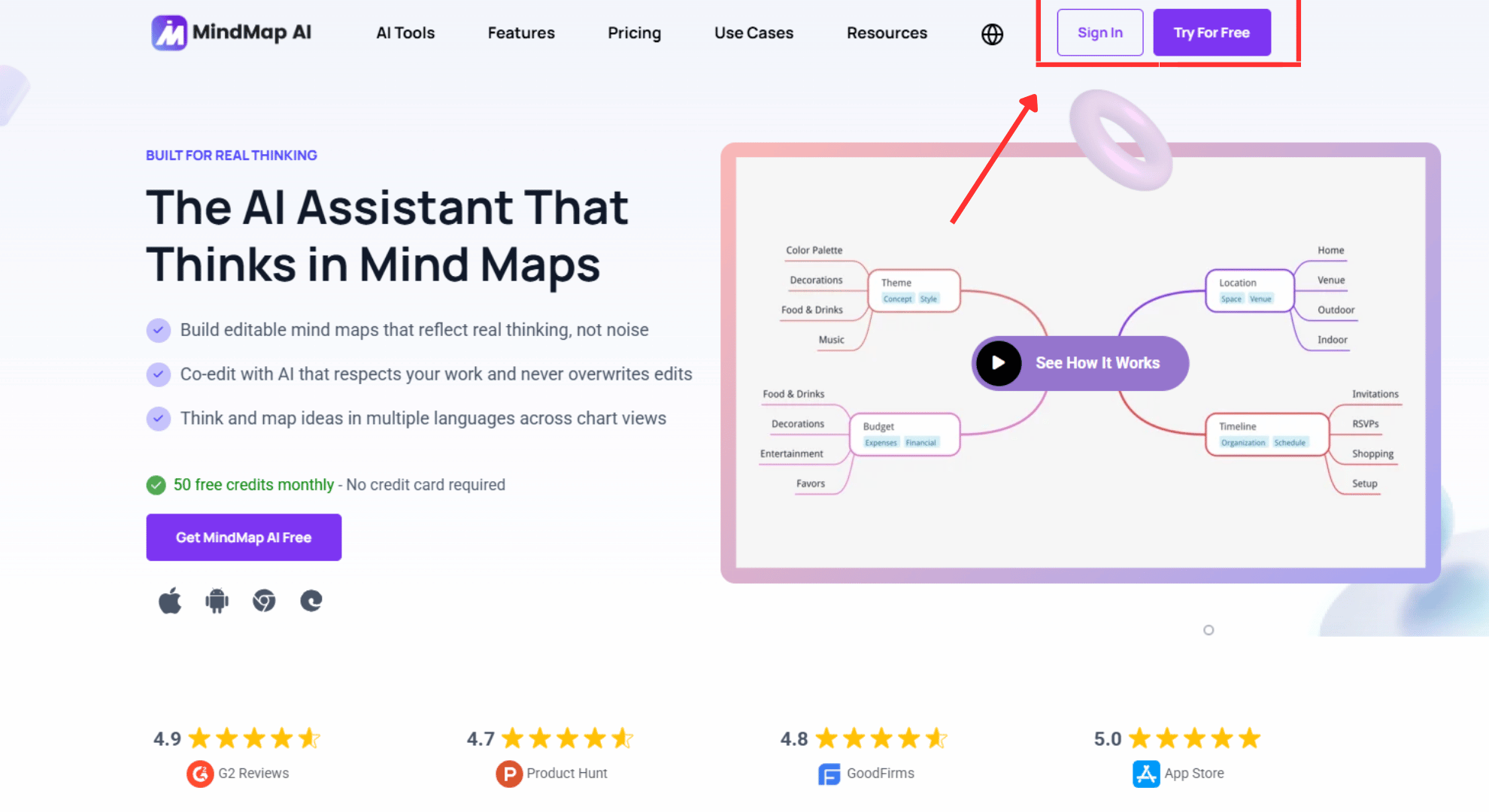The height and width of the screenshot is (812, 1489).
Task: Open the Features menu
Action: pyautogui.click(x=520, y=33)
